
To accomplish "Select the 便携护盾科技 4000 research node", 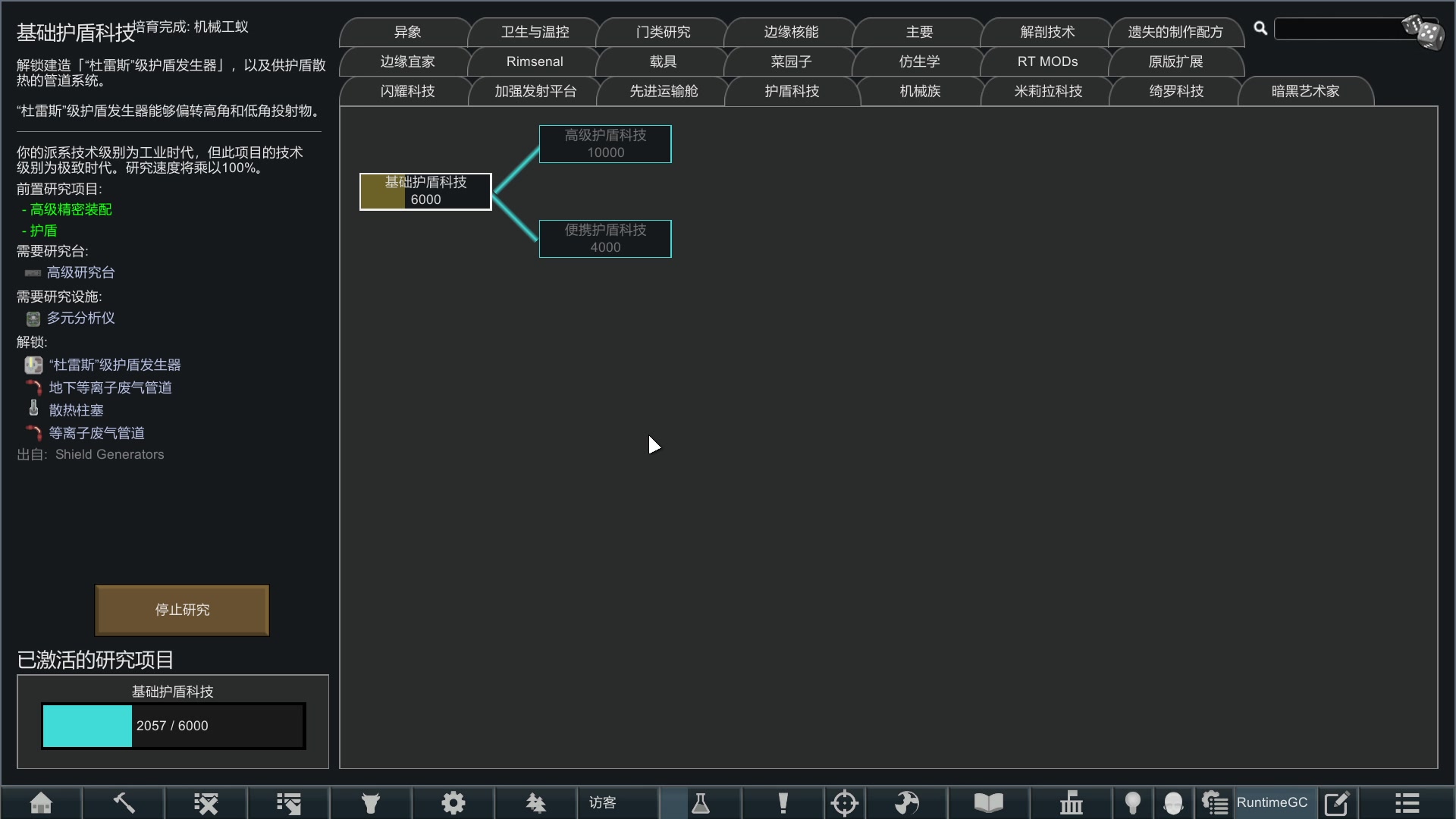I will click(605, 238).
